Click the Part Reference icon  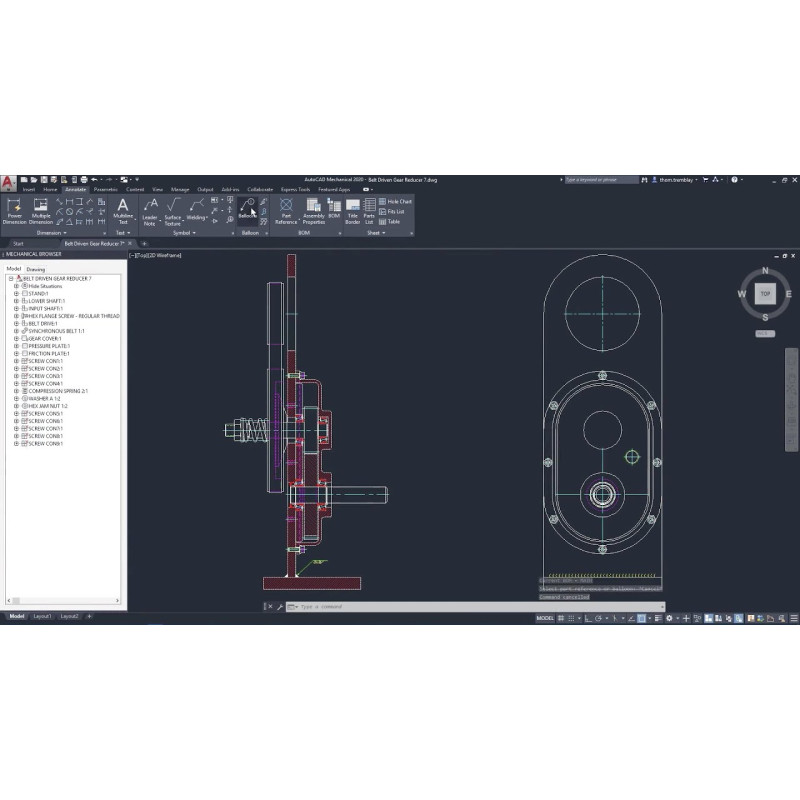(286, 210)
